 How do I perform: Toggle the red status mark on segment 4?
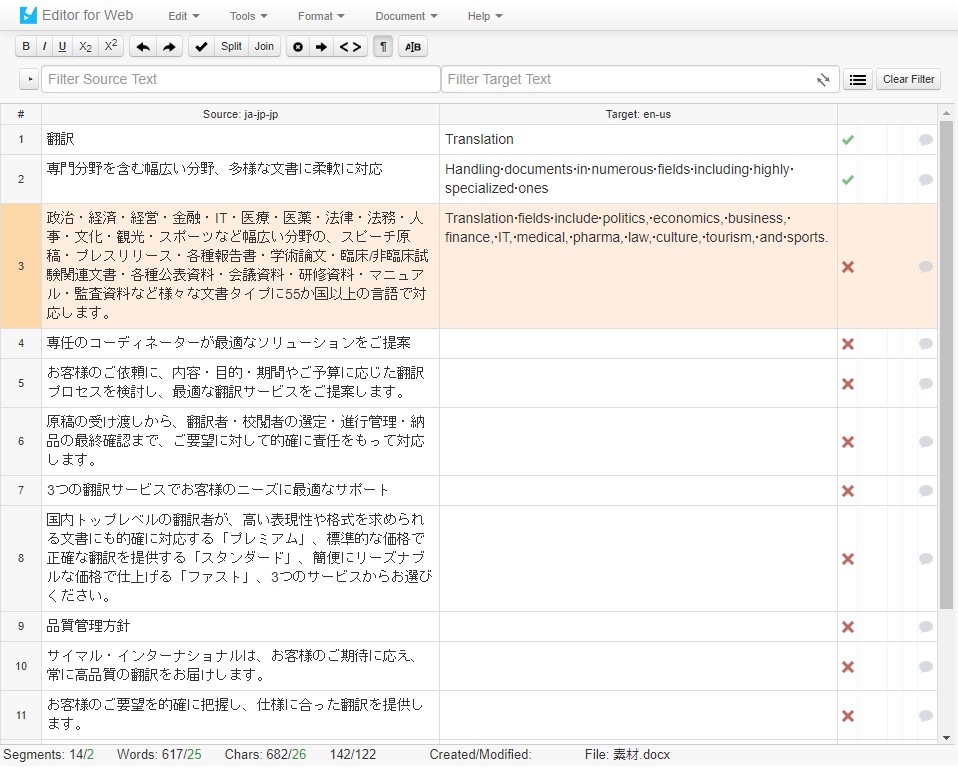point(848,342)
